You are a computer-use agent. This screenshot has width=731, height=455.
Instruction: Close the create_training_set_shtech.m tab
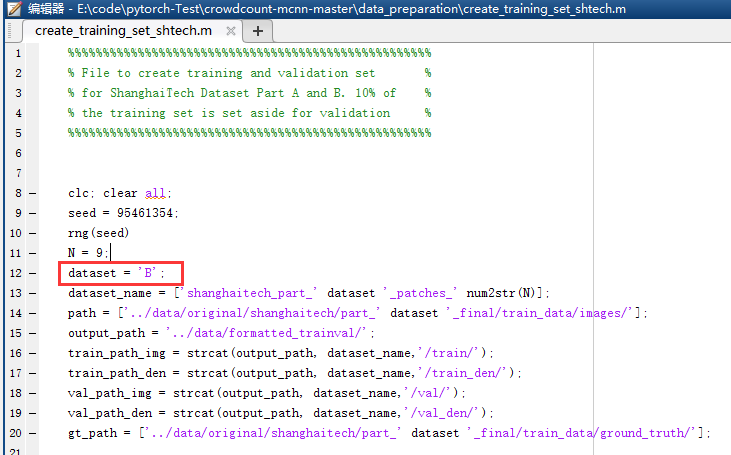pos(230,31)
